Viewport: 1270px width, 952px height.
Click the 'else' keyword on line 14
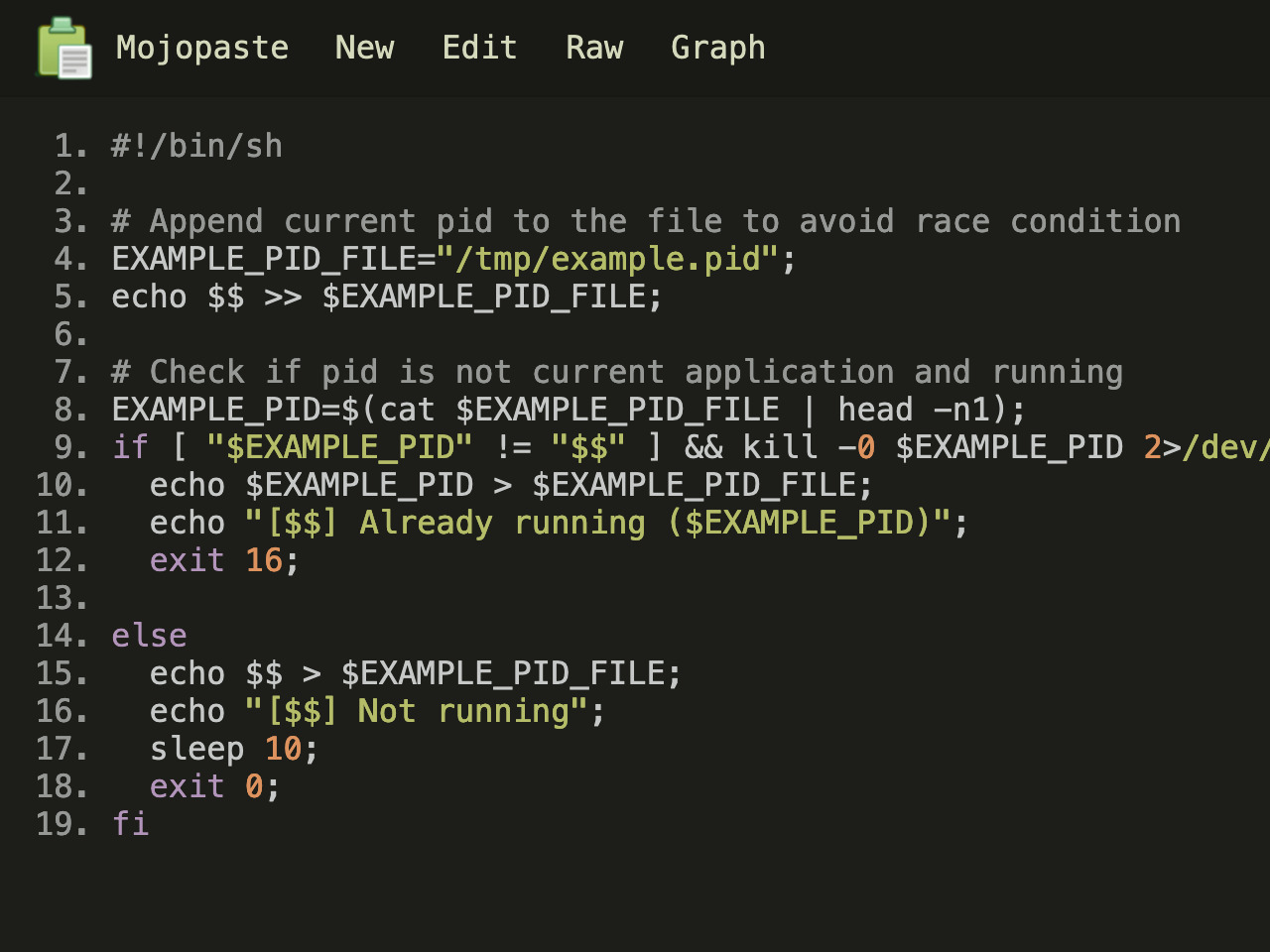click(149, 636)
